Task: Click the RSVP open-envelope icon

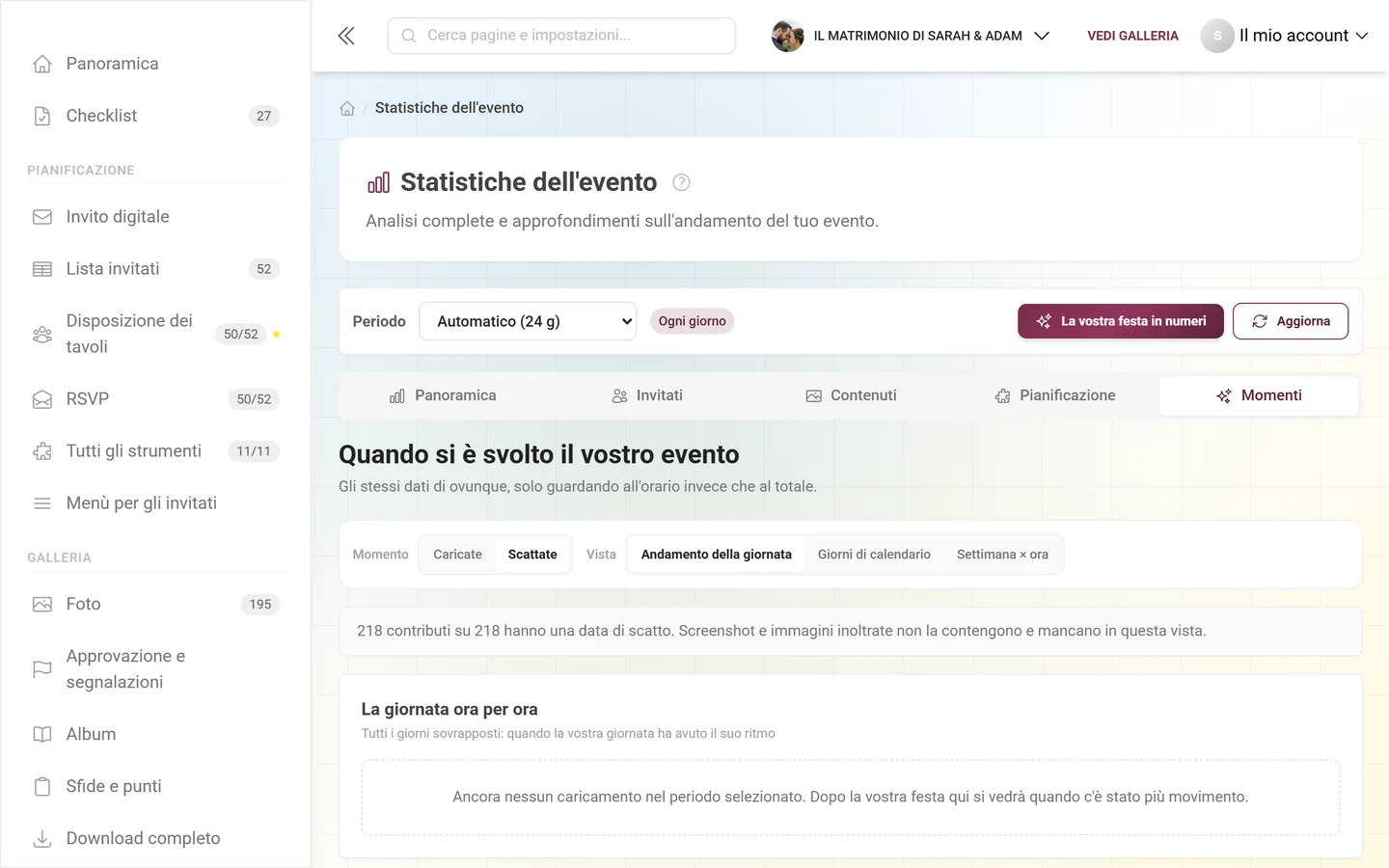Action: (42, 399)
